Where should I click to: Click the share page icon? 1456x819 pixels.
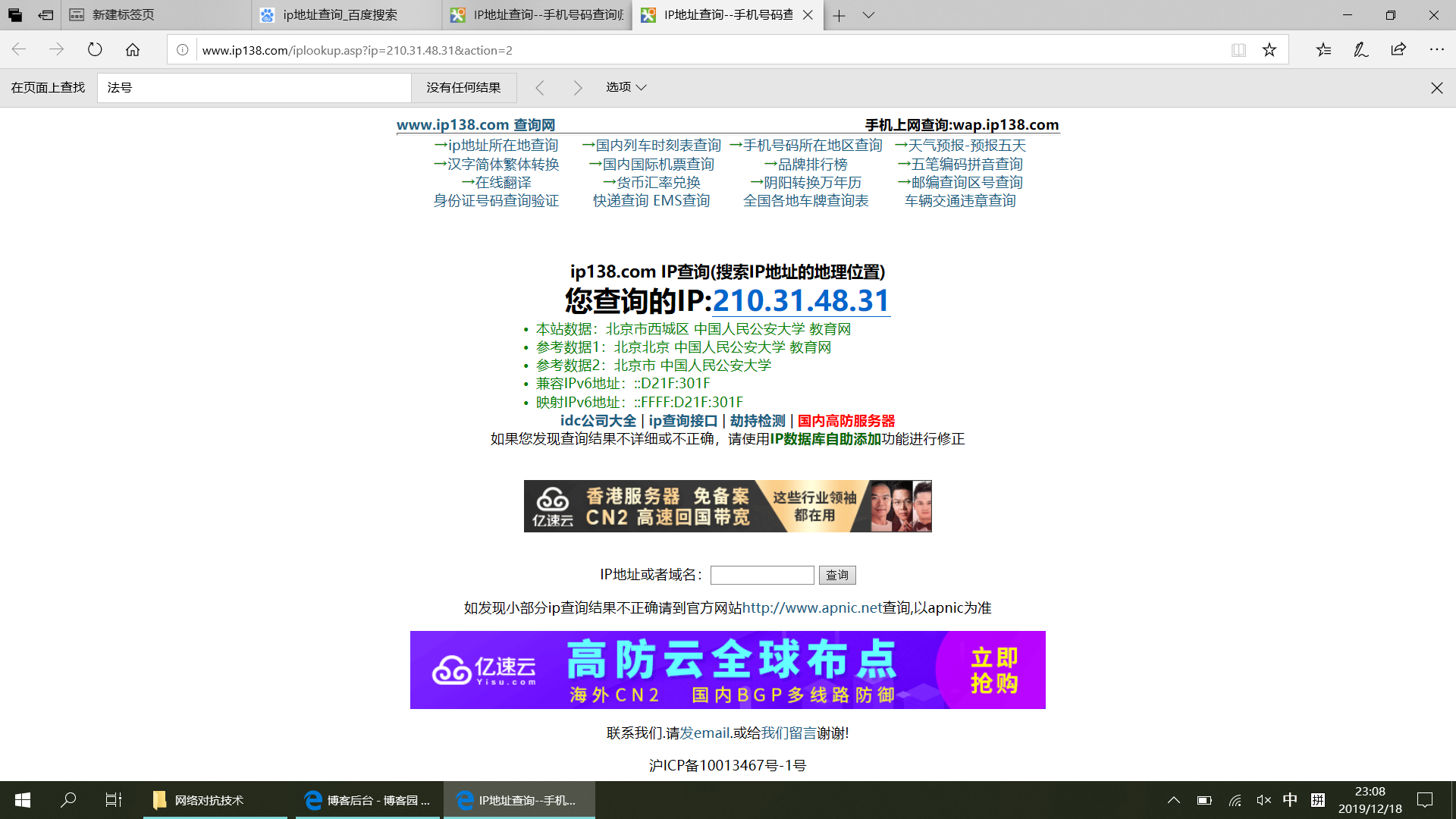1398,50
